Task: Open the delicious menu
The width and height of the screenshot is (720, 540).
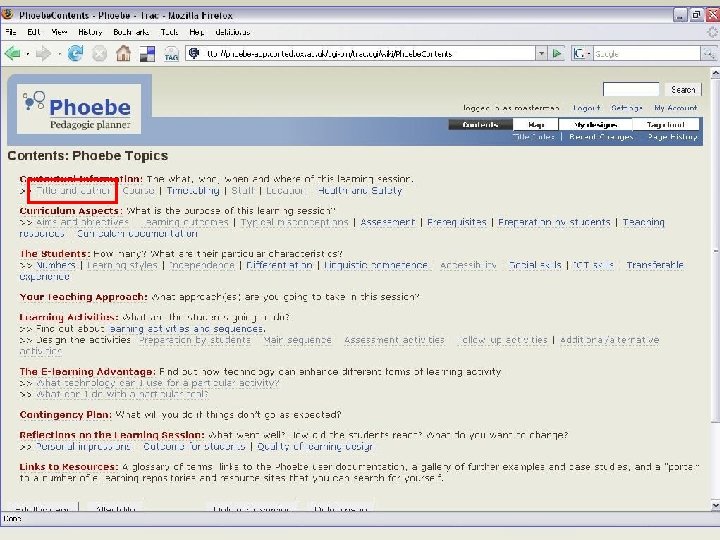Action: point(232,32)
